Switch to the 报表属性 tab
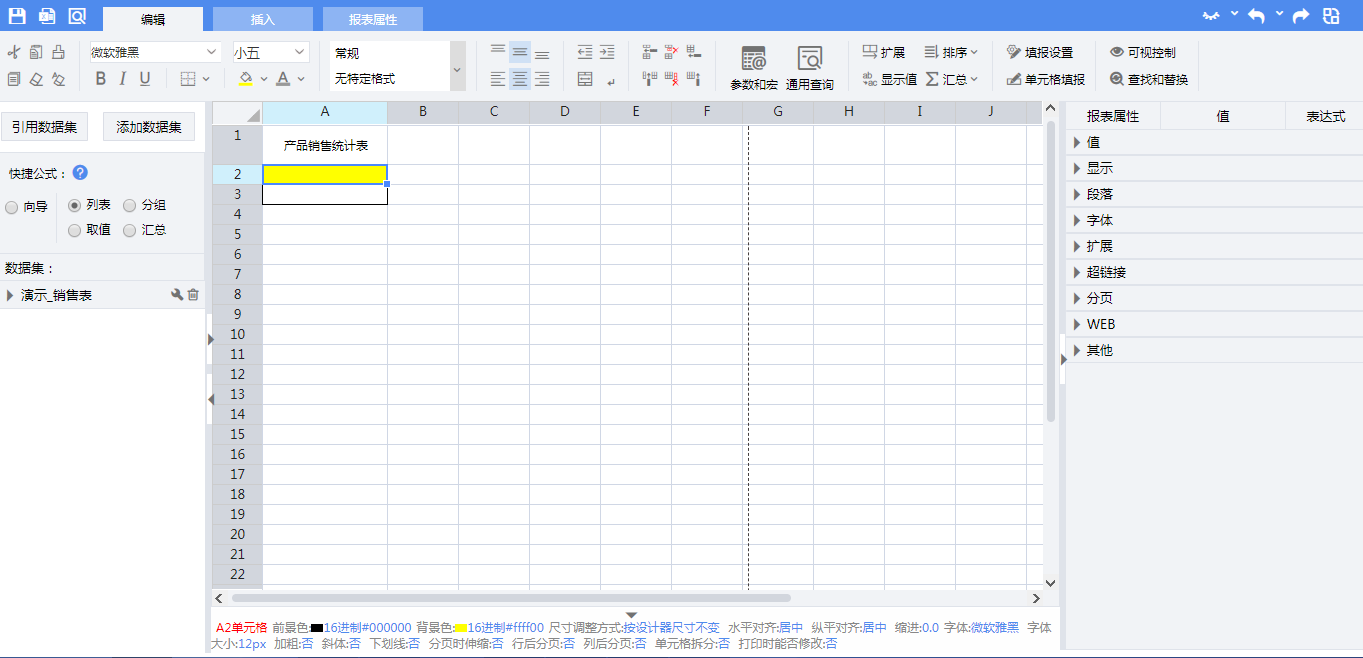This screenshot has height=658, width=1363. coord(372,19)
